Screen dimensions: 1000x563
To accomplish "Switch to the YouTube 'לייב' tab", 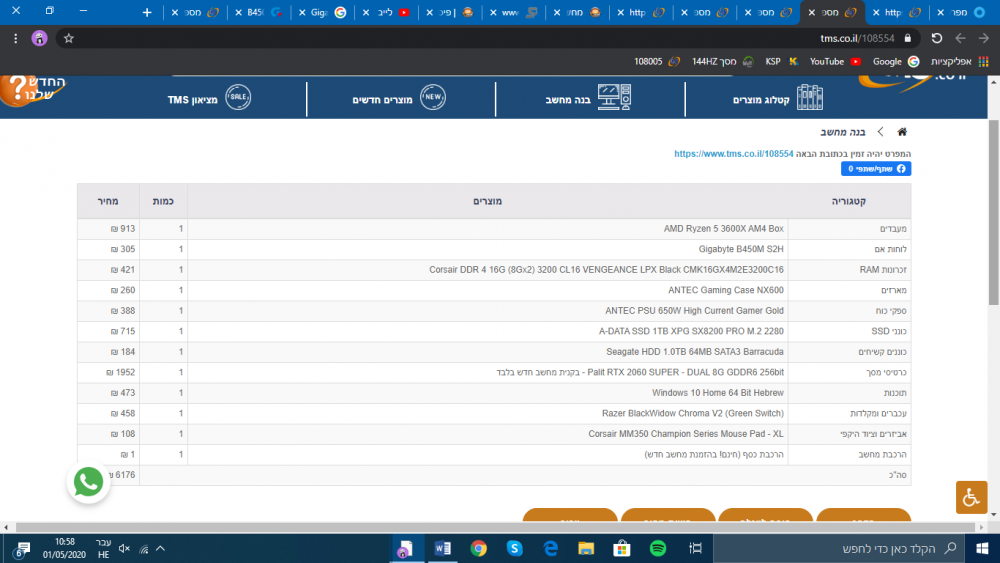I will [386, 12].
